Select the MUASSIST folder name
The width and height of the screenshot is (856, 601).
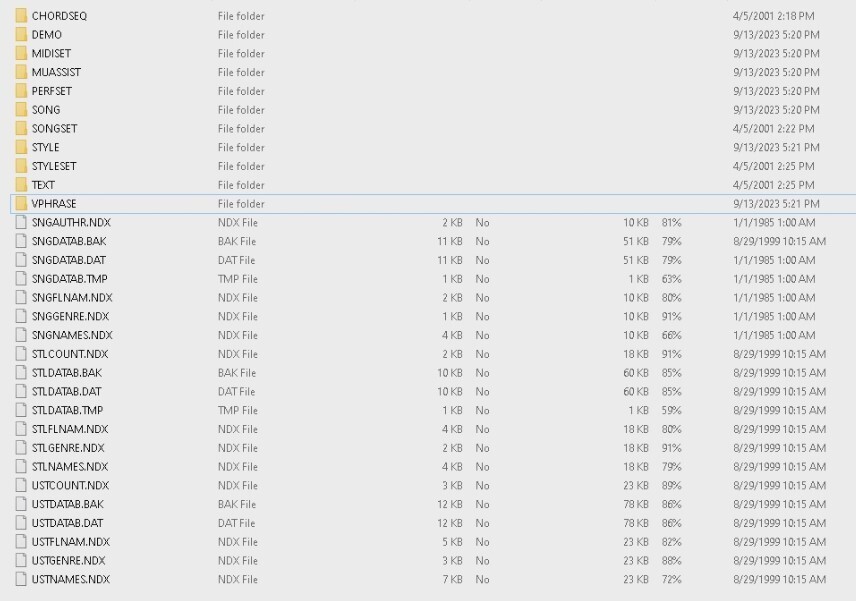(x=56, y=72)
